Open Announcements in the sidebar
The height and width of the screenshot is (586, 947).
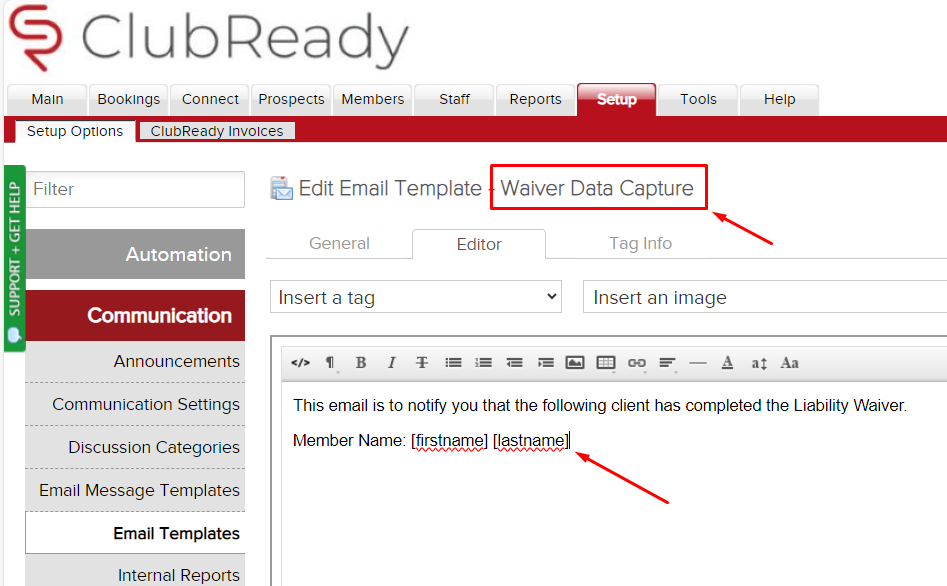coord(135,361)
